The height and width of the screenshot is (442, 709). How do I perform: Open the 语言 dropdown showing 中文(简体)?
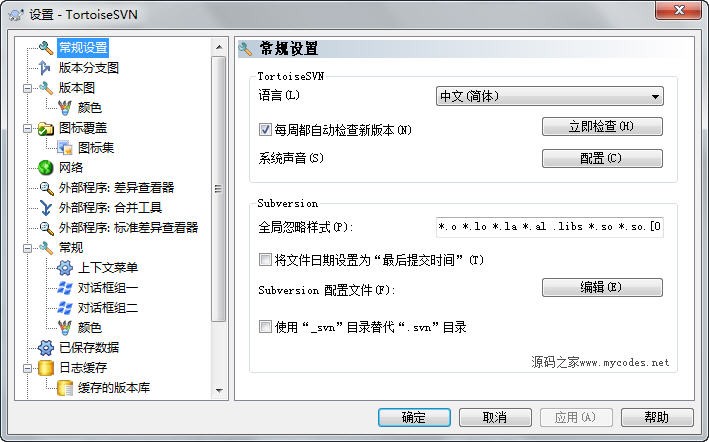point(549,96)
